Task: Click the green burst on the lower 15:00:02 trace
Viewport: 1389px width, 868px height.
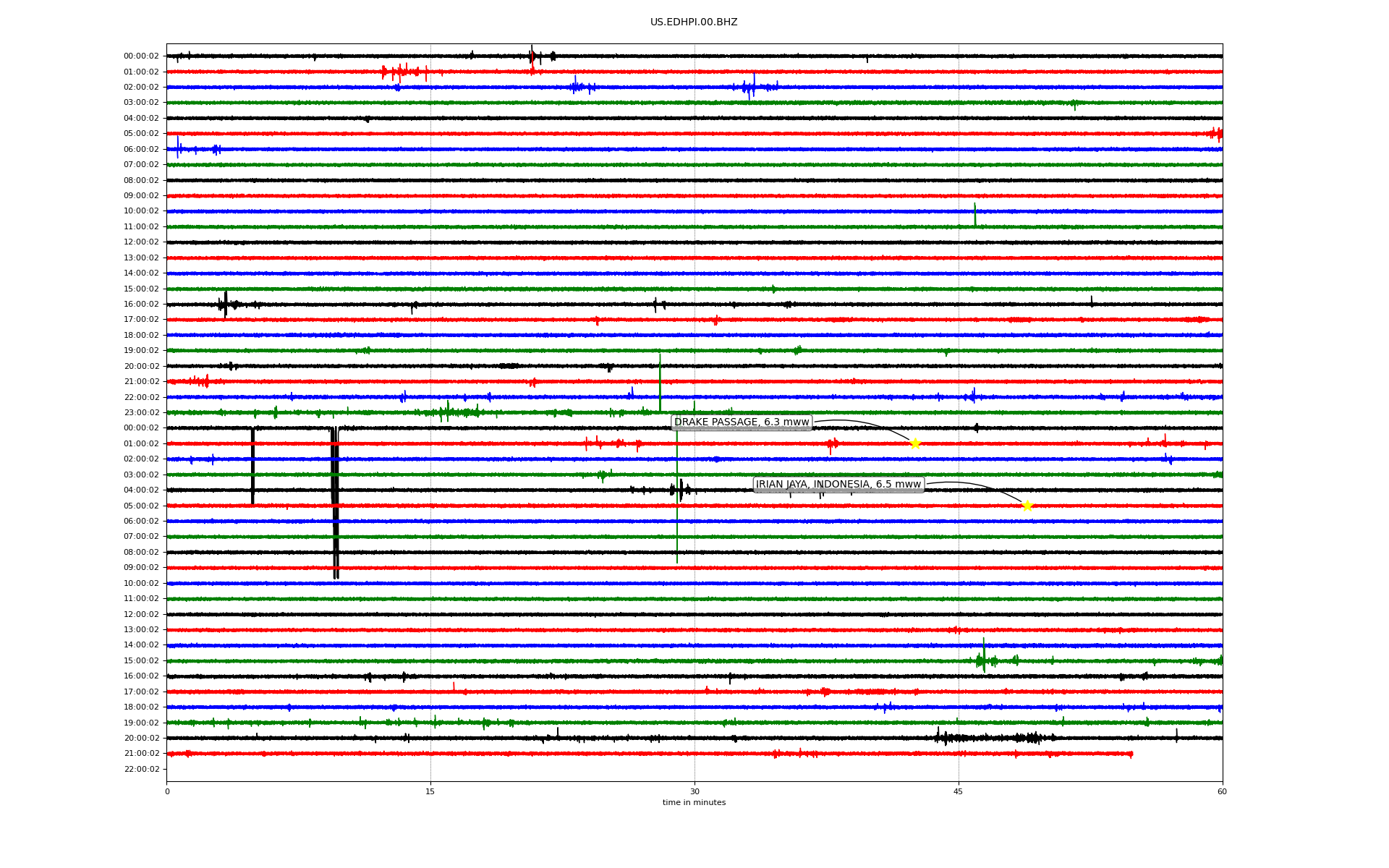Action: coord(984,660)
